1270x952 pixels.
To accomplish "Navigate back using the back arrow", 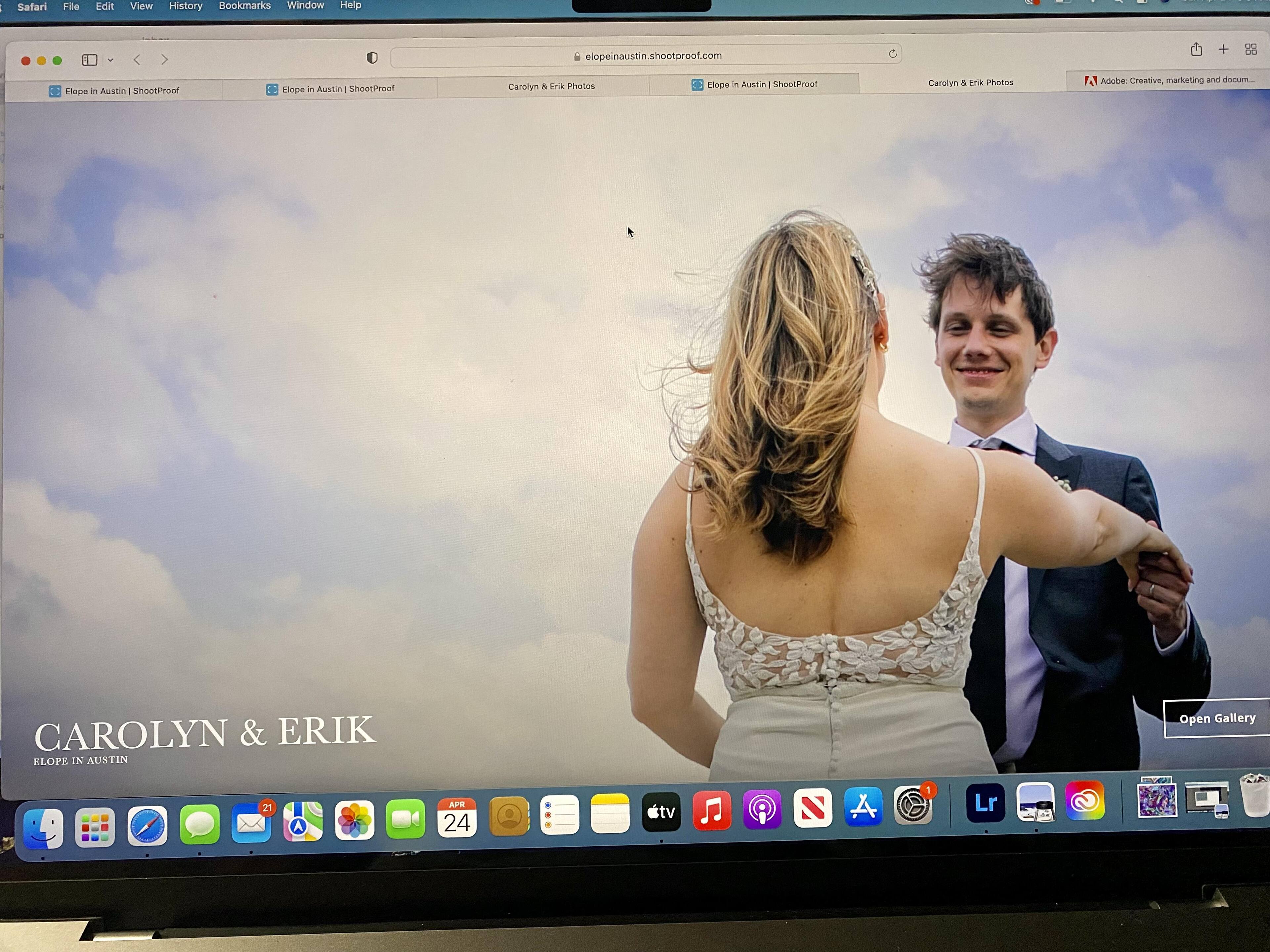I will tap(137, 59).
